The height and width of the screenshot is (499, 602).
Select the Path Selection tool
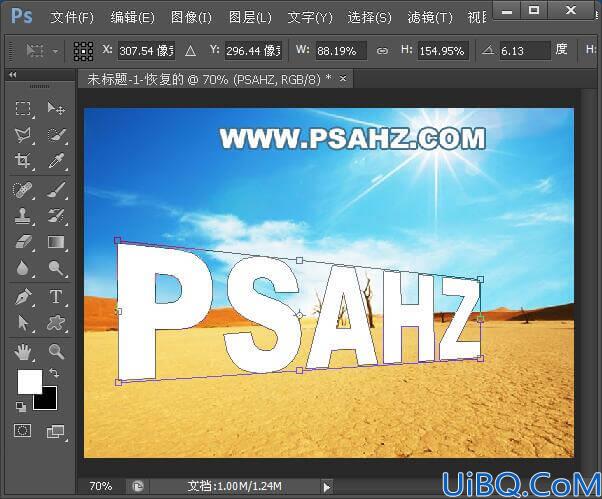click(x=23, y=323)
